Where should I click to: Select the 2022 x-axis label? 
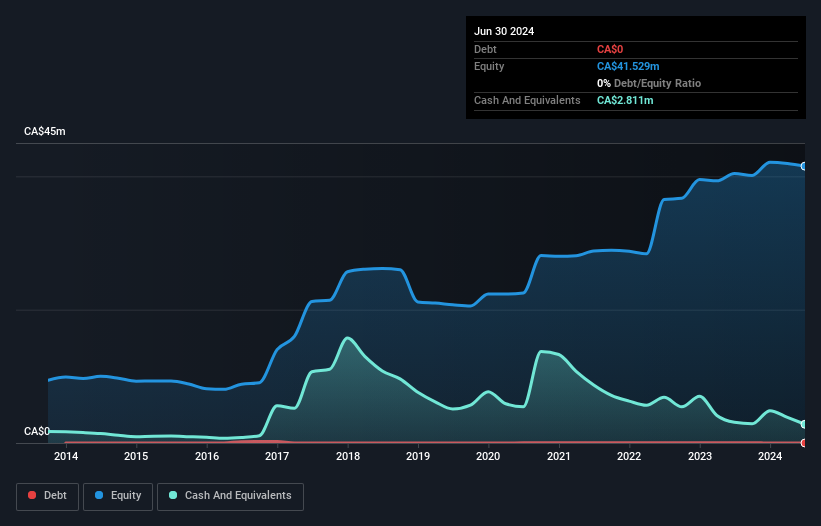click(x=629, y=456)
